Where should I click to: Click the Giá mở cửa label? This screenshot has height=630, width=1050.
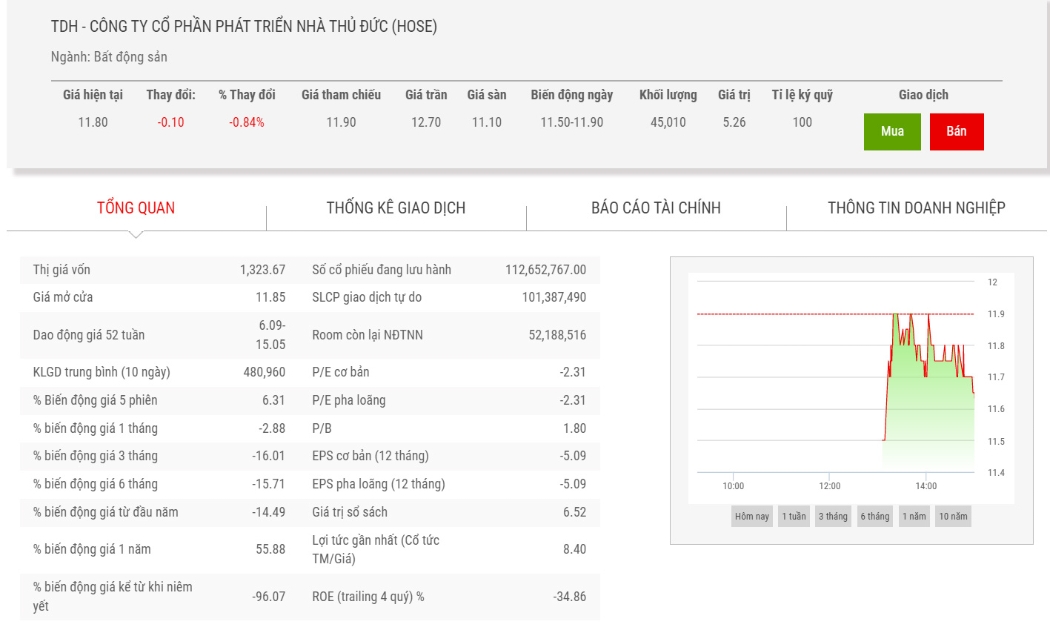coord(63,297)
